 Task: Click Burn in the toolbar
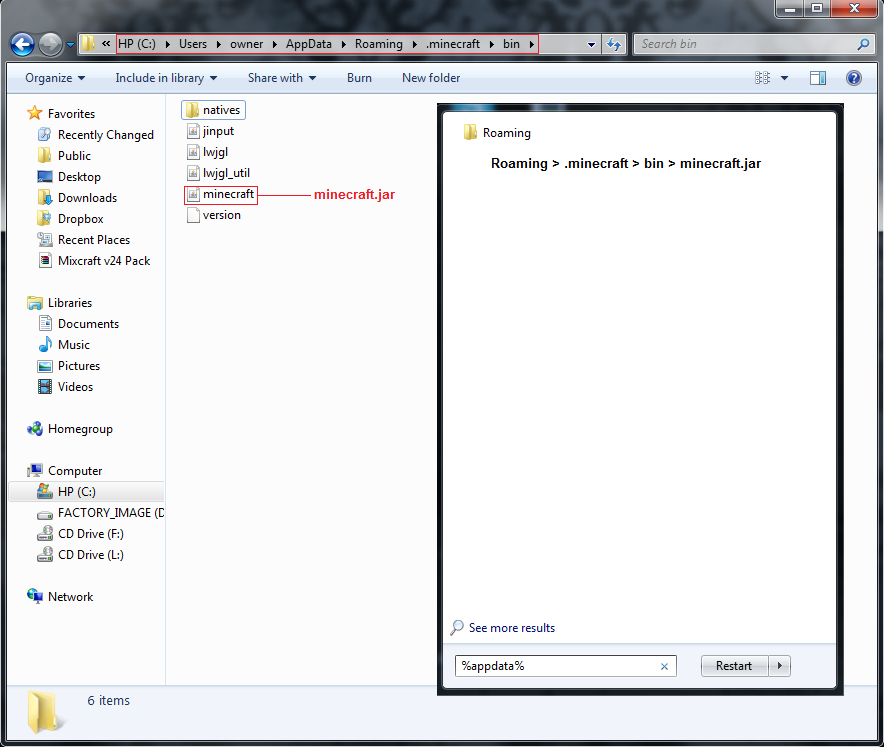[359, 77]
